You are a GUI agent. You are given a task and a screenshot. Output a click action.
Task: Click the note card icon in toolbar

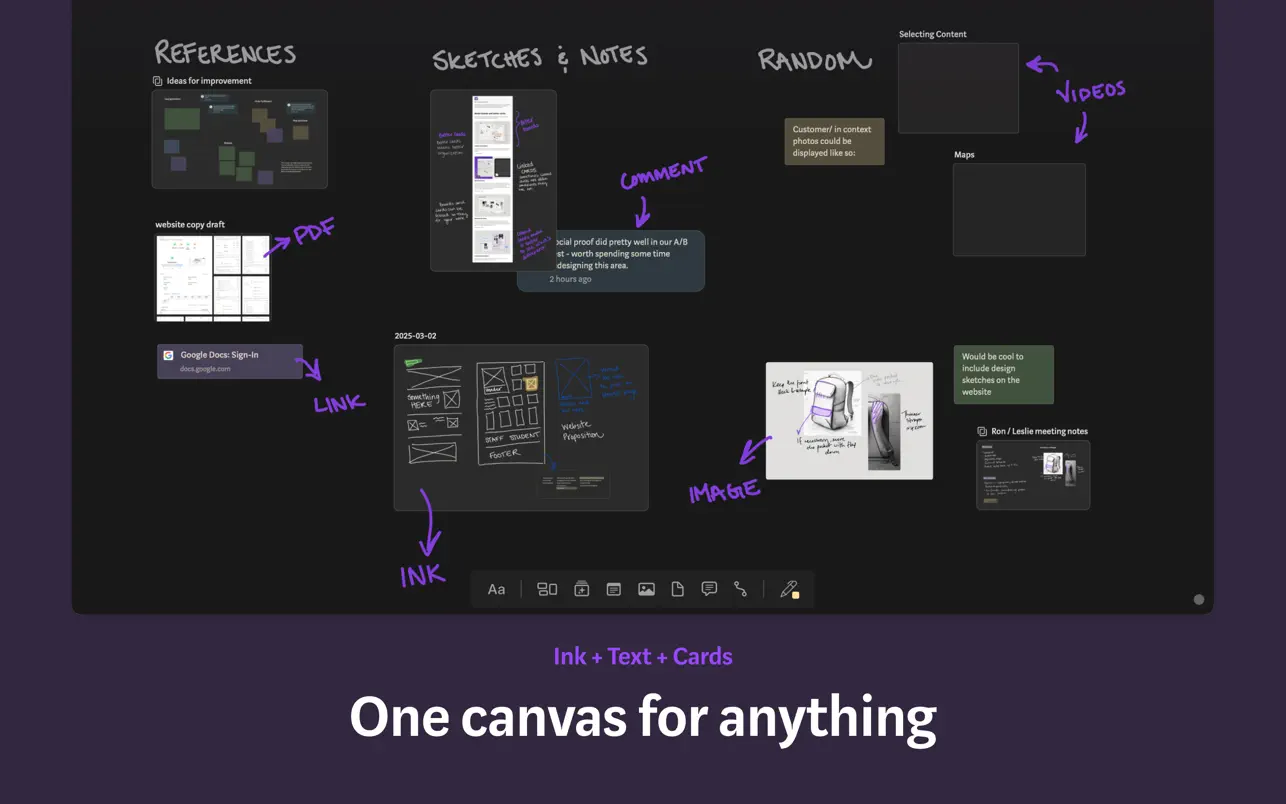tap(614, 589)
